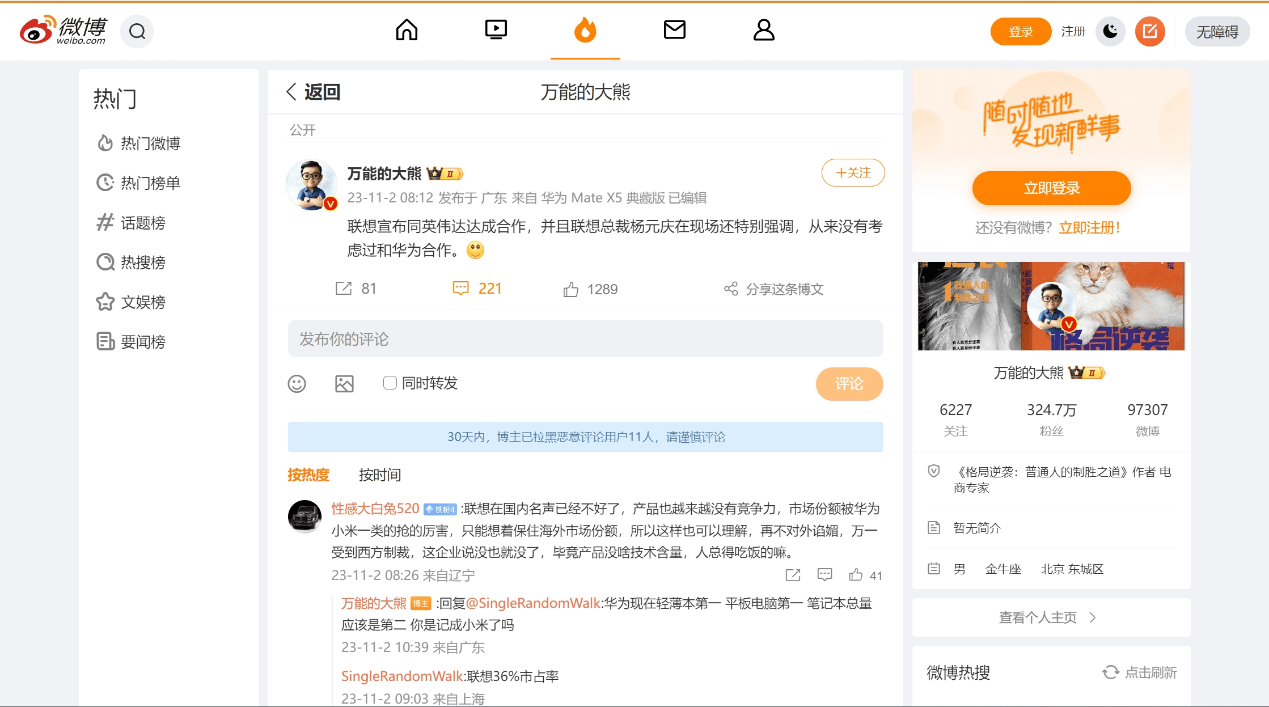Open the video section icon

point(496,30)
